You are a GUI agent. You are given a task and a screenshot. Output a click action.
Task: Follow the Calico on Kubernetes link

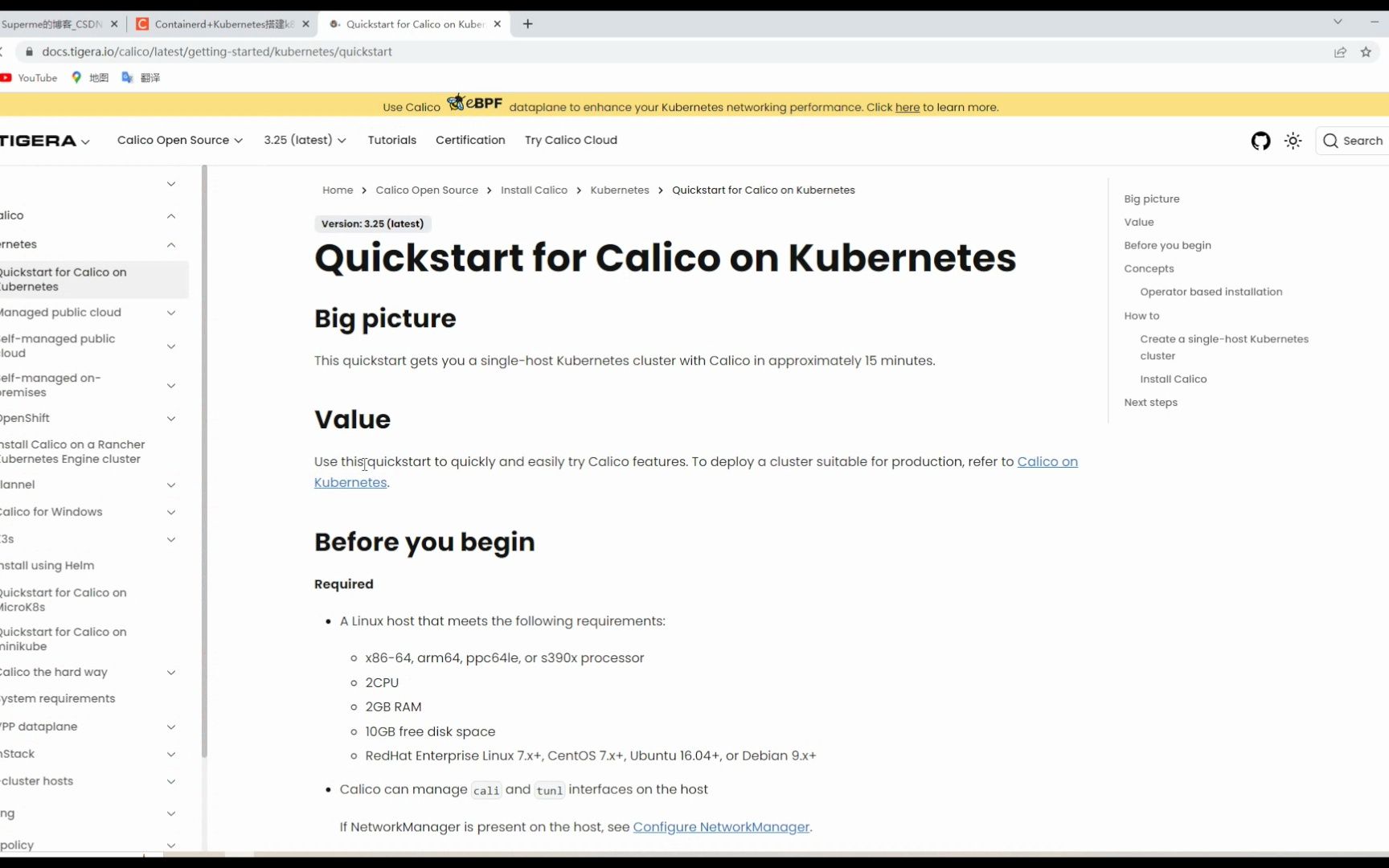click(x=1047, y=461)
